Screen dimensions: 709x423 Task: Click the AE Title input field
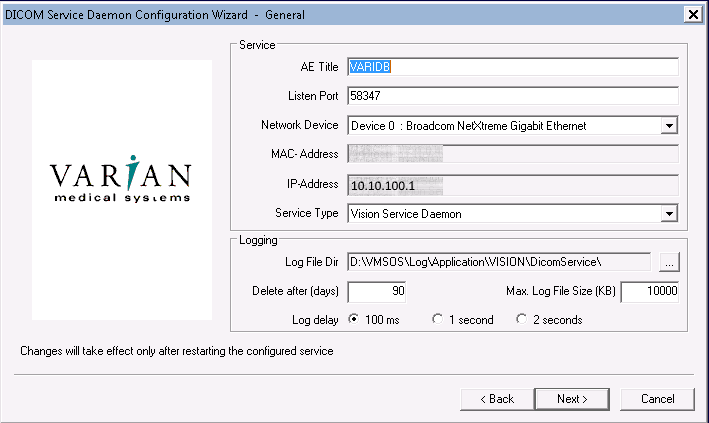[x=513, y=67]
